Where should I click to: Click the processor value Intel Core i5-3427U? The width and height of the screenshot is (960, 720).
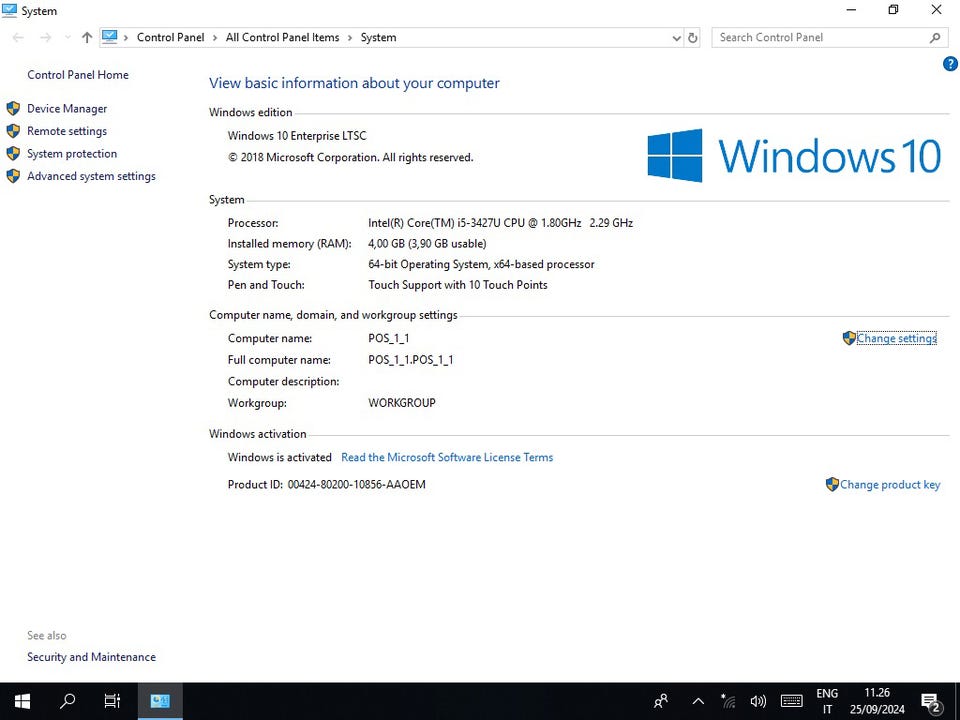click(500, 223)
